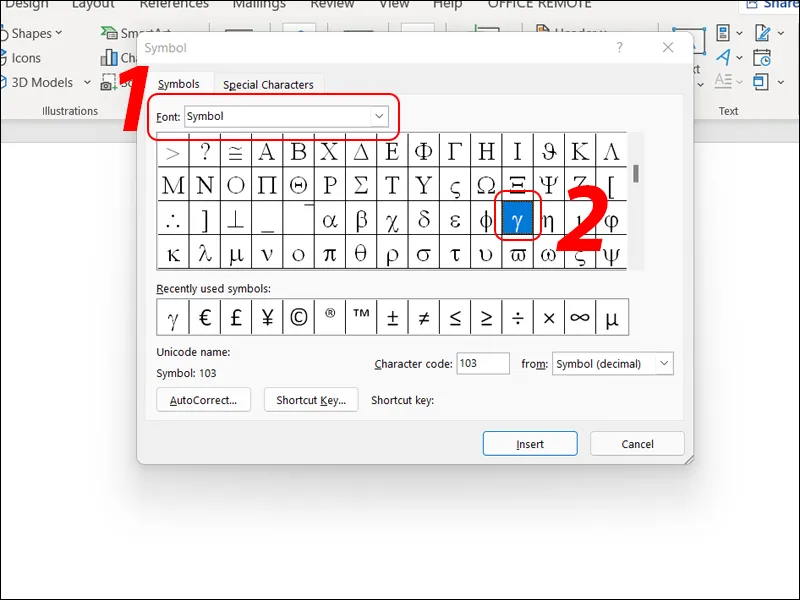Image resolution: width=800 pixels, height=600 pixels.
Task: Pick capital Pi Π symbol
Action: [x=267, y=185]
